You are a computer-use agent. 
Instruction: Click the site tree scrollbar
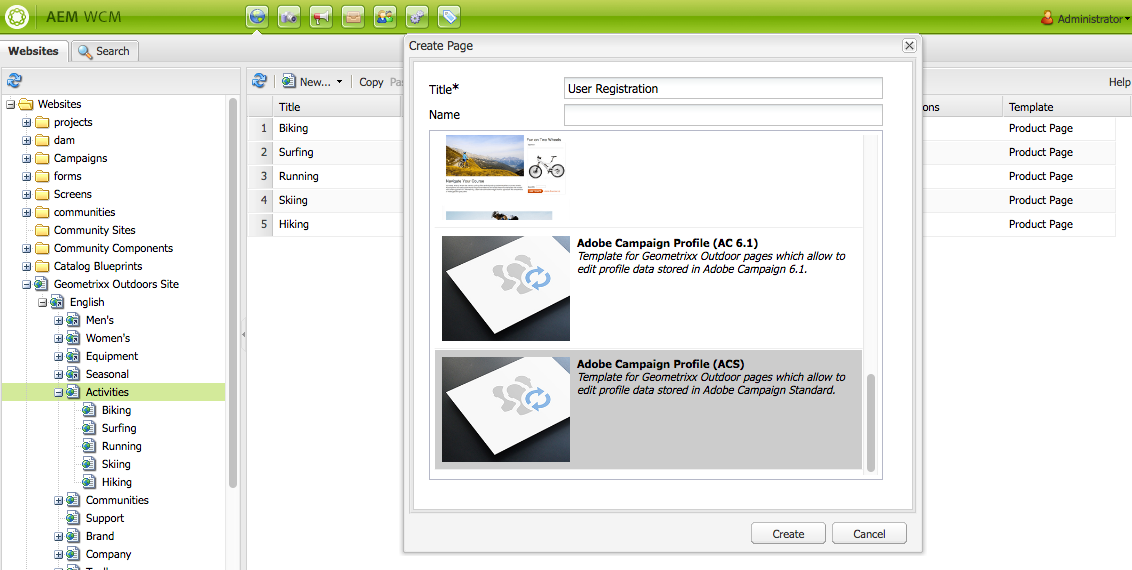click(232, 292)
